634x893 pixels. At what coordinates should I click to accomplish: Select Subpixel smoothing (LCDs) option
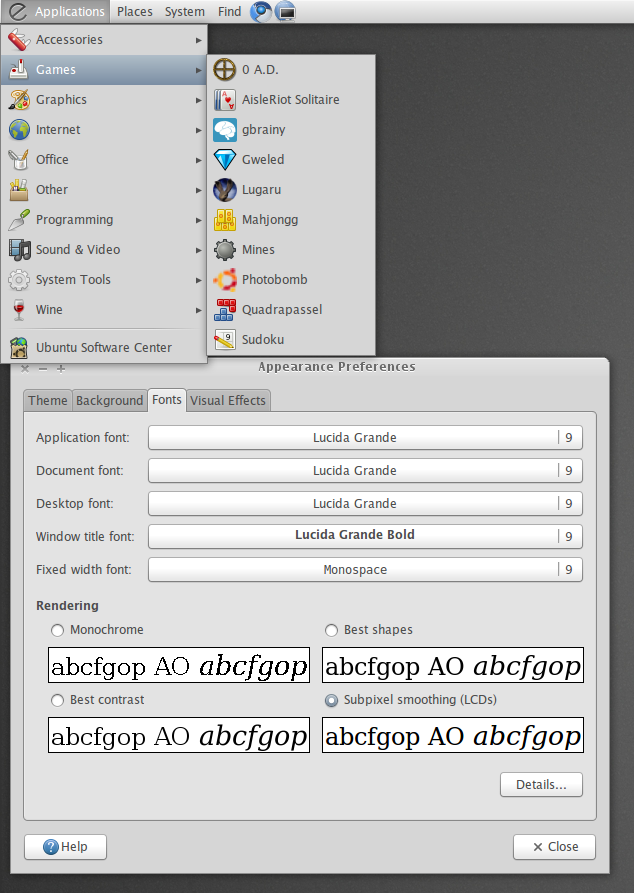331,701
